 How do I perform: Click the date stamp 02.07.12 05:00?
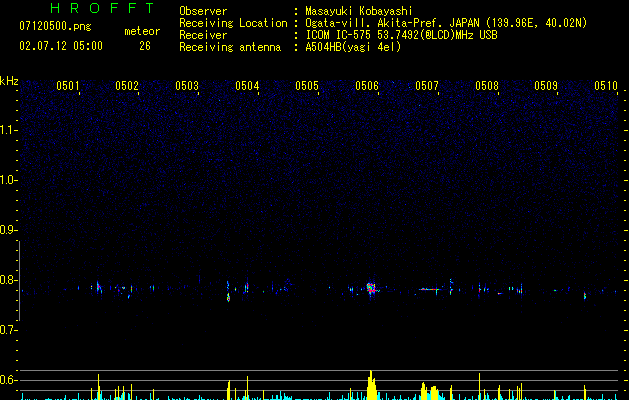[61, 46]
